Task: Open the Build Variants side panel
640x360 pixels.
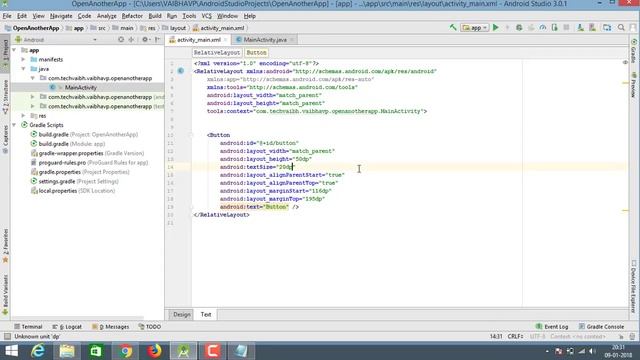Action: point(5,295)
